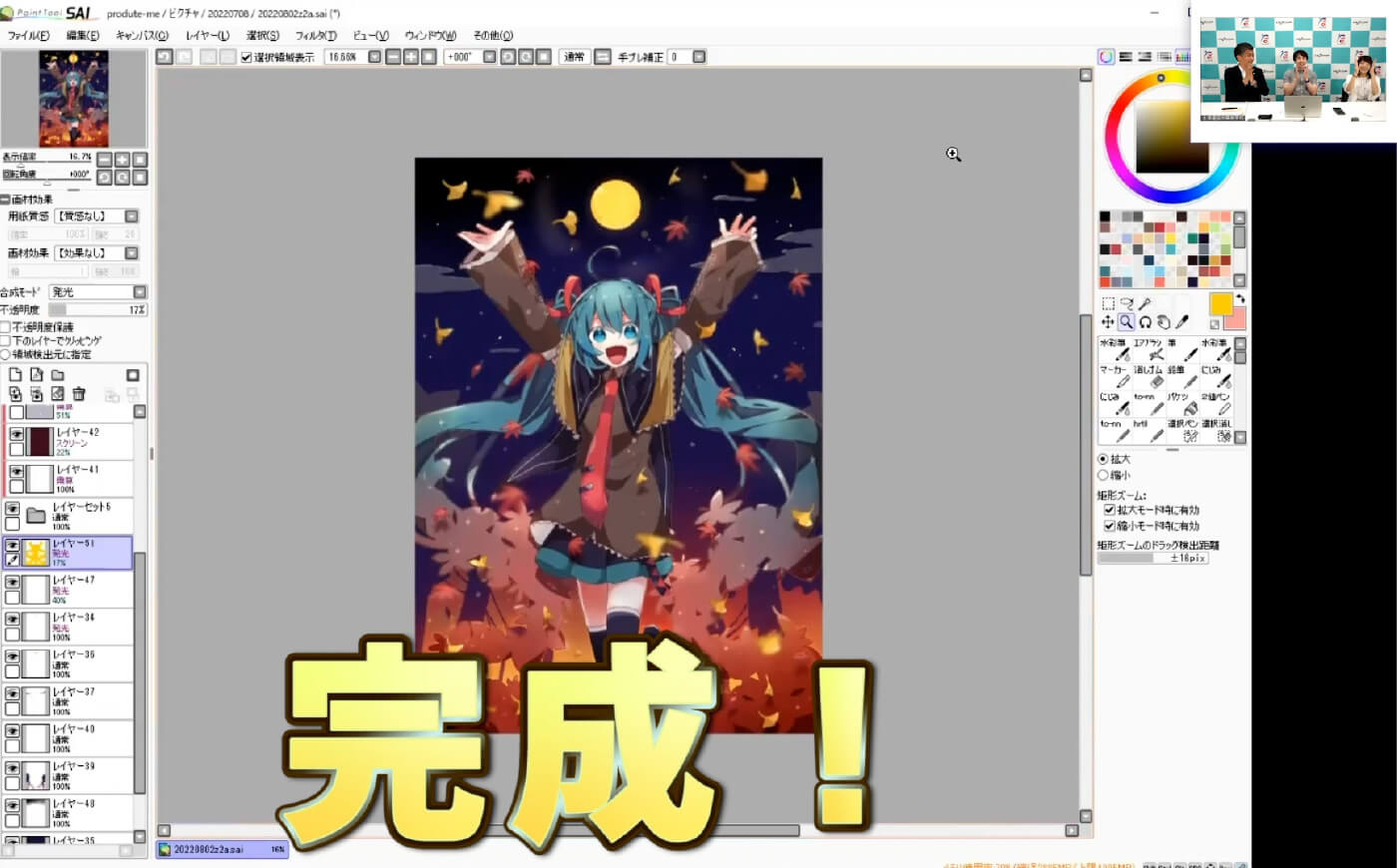Image resolution: width=1397 pixels, height=868 pixels.
Task: Pick the 鉛筆 pencil tool
Action: (x=1182, y=376)
